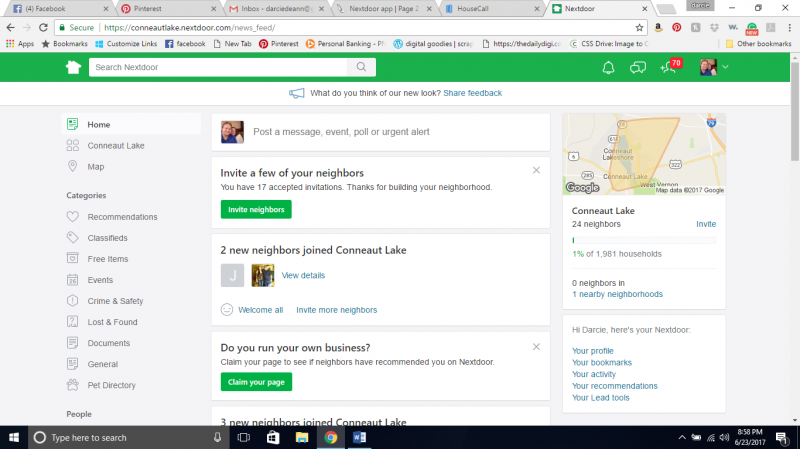
Task: Click the neighborhood households progress bar
Action: pos(643,240)
